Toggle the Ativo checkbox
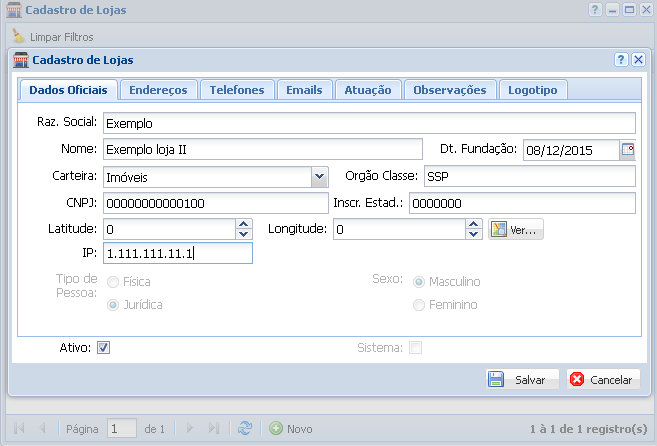This screenshot has width=657, height=446. point(104,348)
